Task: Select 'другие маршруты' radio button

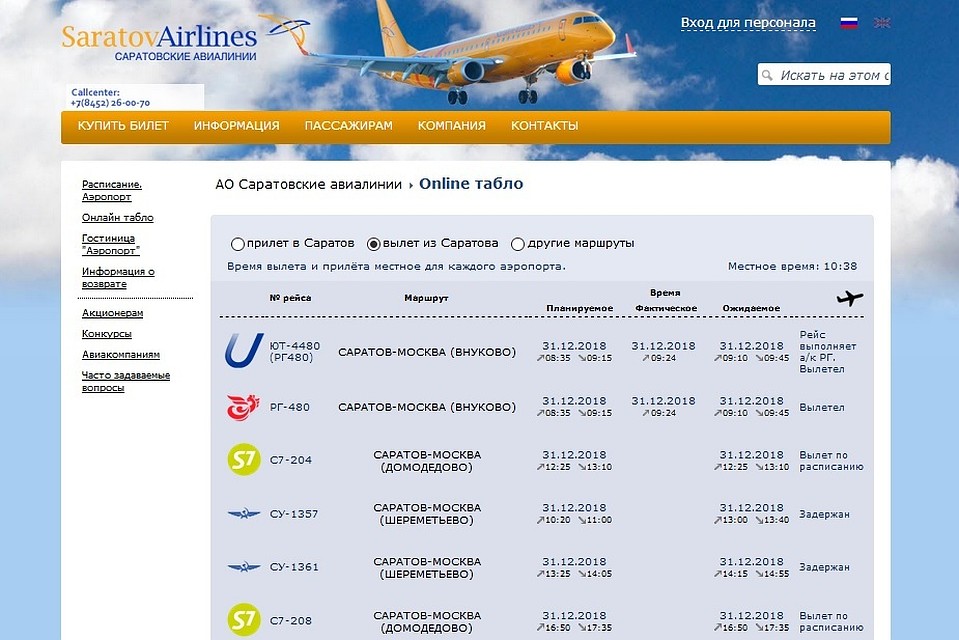Action: tap(518, 244)
